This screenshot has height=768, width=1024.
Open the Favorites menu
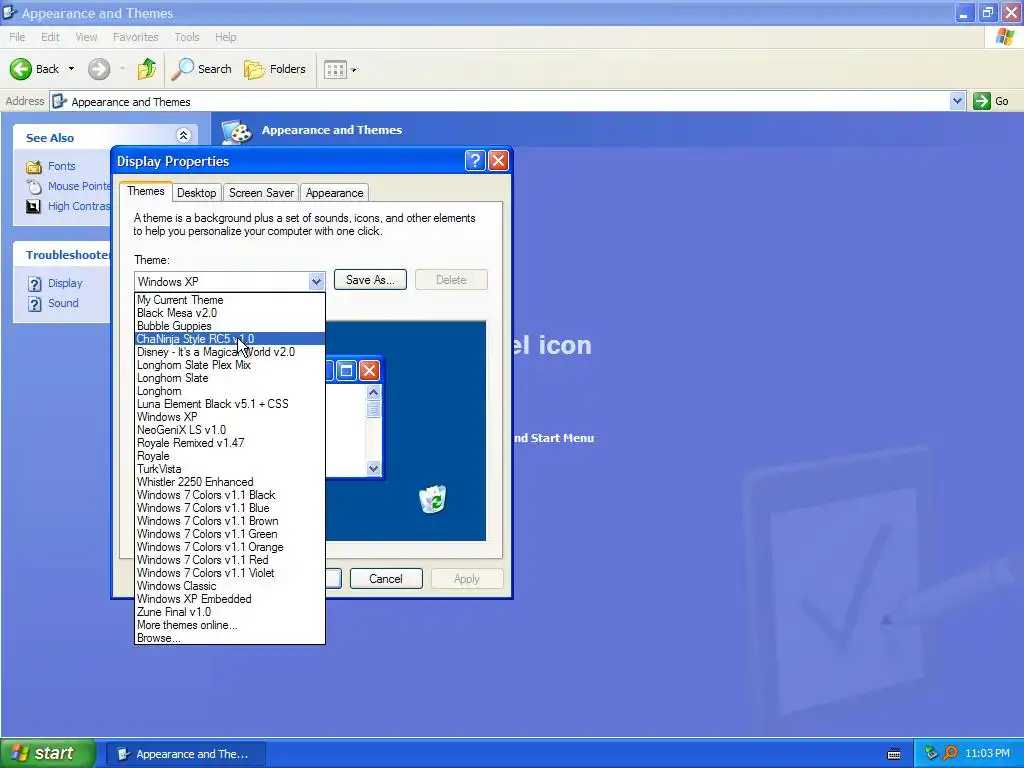click(135, 37)
